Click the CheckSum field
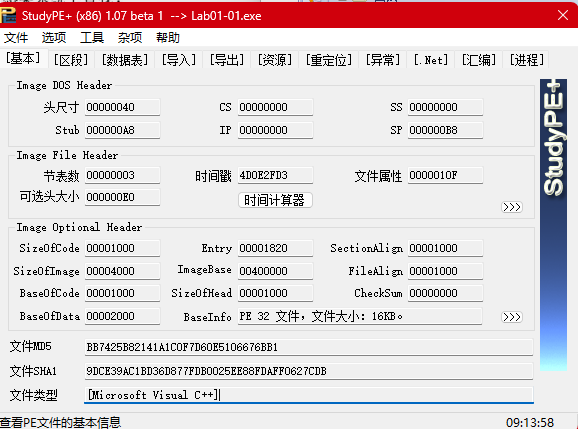The width and height of the screenshot is (578, 429). (445, 293)
